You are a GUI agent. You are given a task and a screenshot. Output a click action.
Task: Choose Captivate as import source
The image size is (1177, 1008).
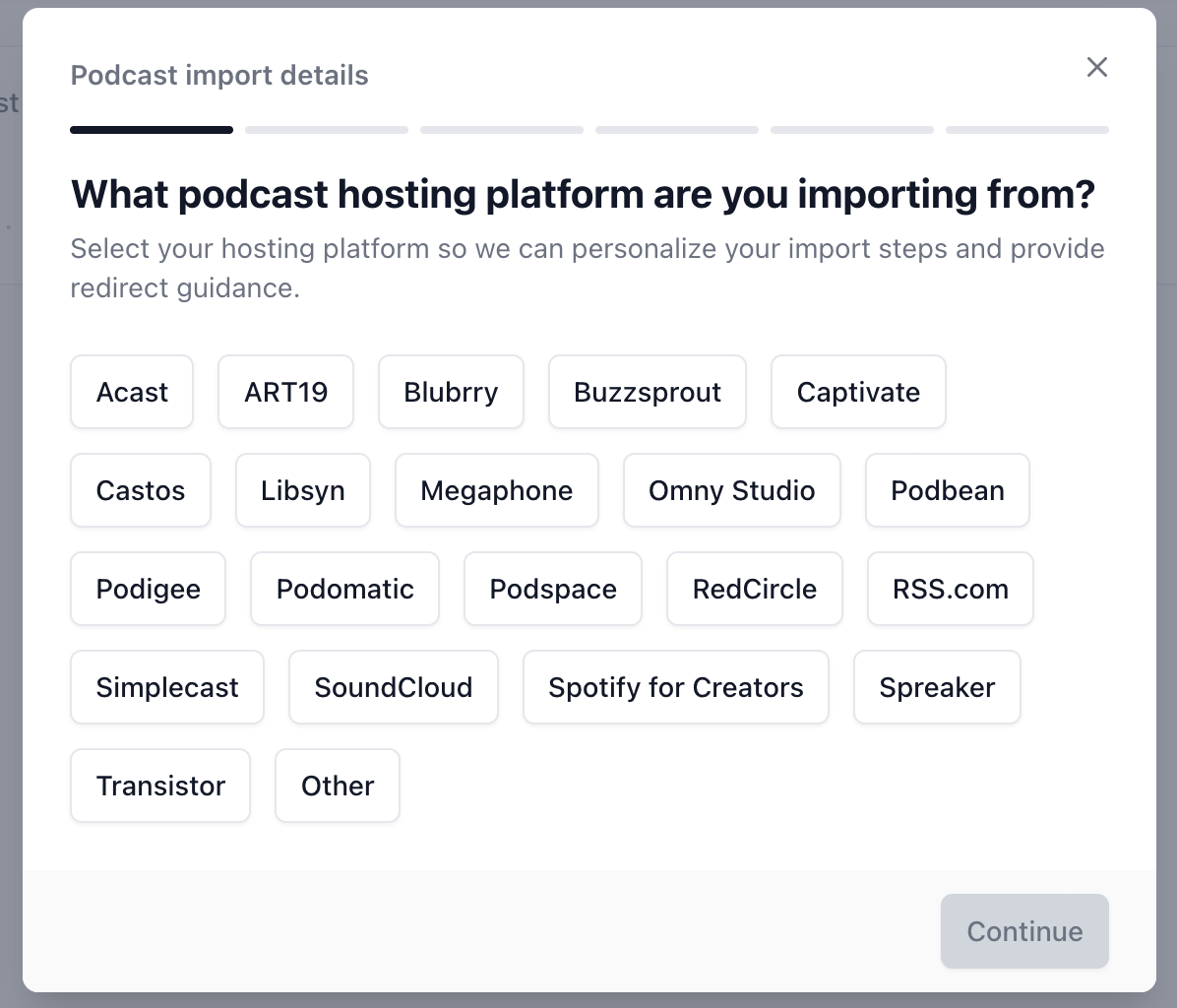click(x=858, y=392)
